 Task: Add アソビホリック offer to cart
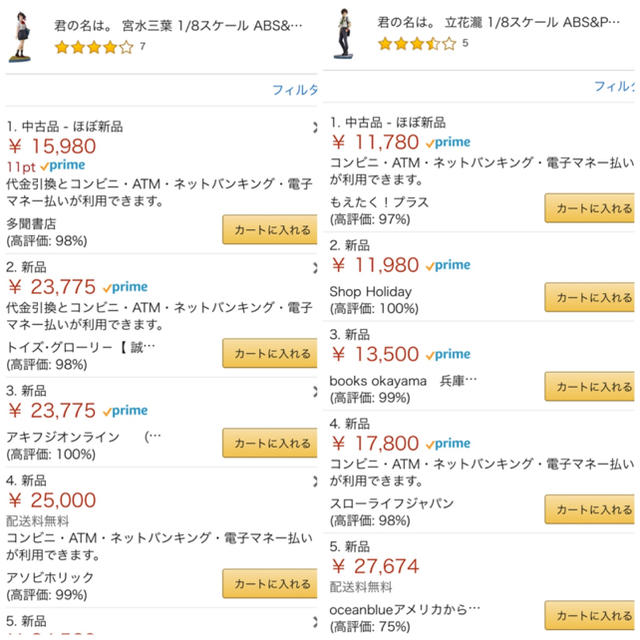tap(270, 583)
